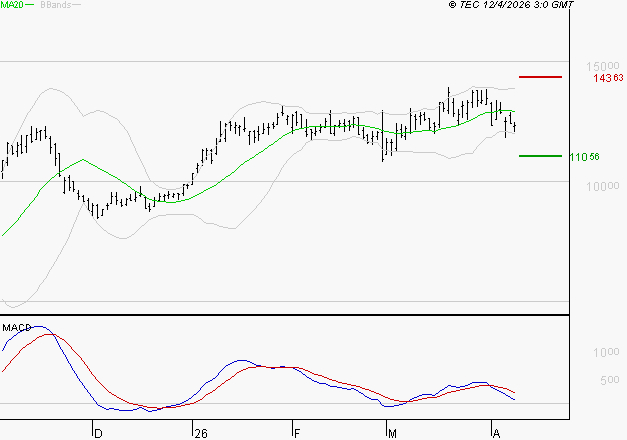
Task: Click the TEC copyright timestamp text
Action: coord(511,5)
